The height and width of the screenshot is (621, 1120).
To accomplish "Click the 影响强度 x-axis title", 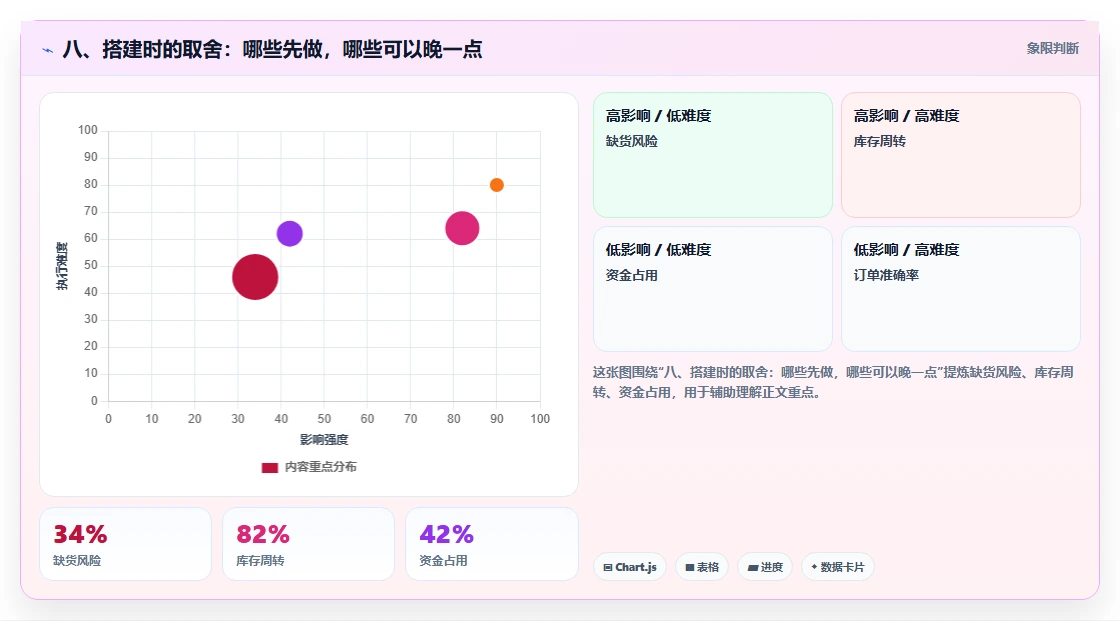I will point(324,439).
